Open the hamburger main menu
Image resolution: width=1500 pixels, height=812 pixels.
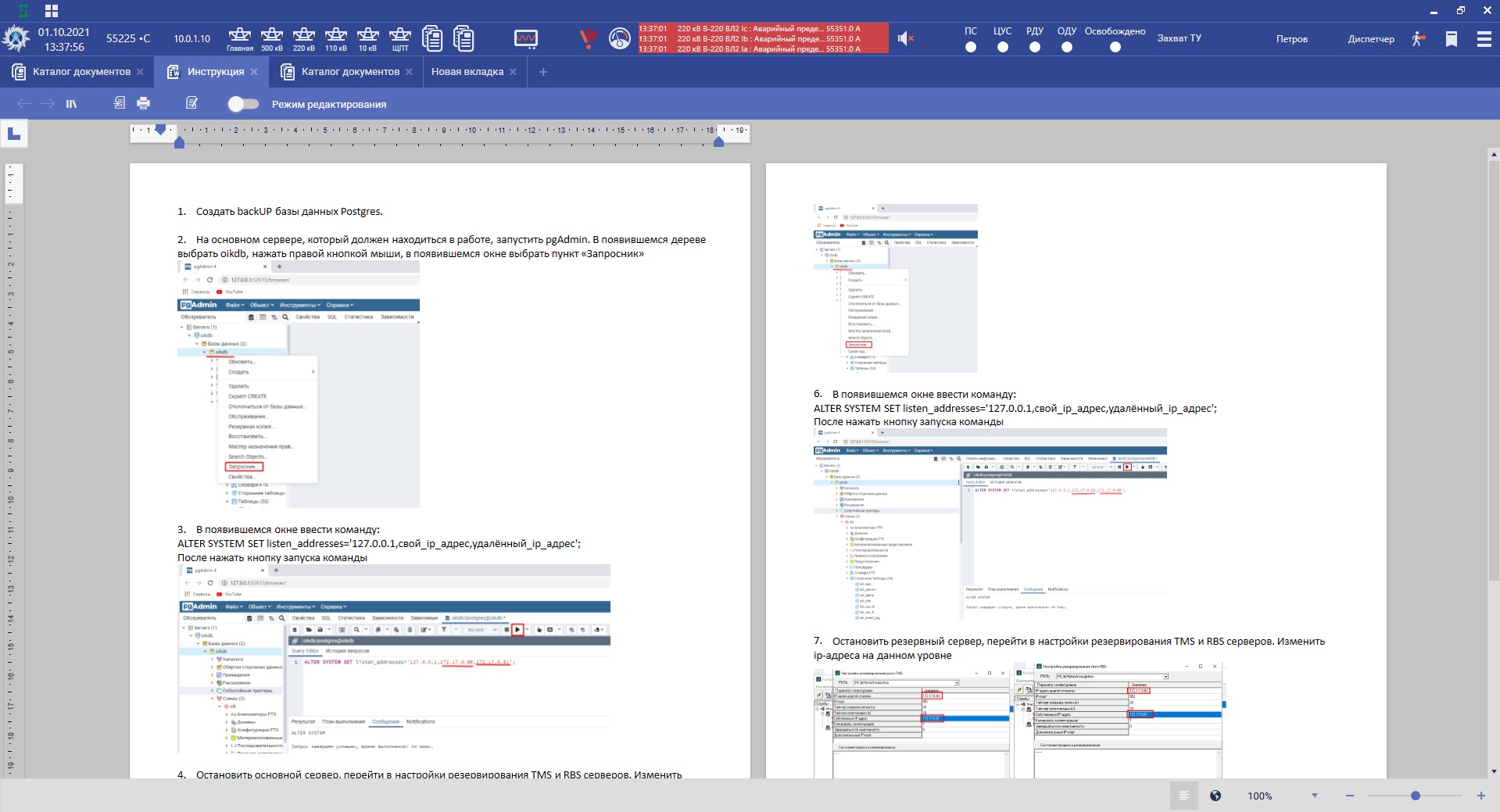[x=1484, y=39]
